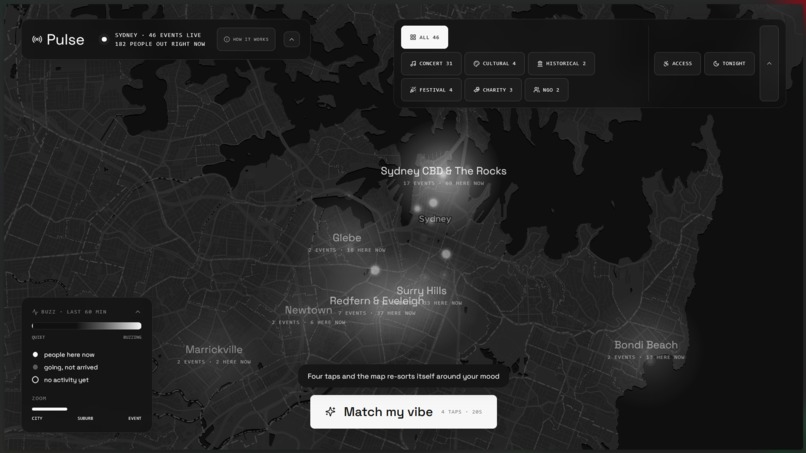Click the 182 People Out Right Now text
The height and width of the screenshot is (453, 806).
tap(160, 44)
